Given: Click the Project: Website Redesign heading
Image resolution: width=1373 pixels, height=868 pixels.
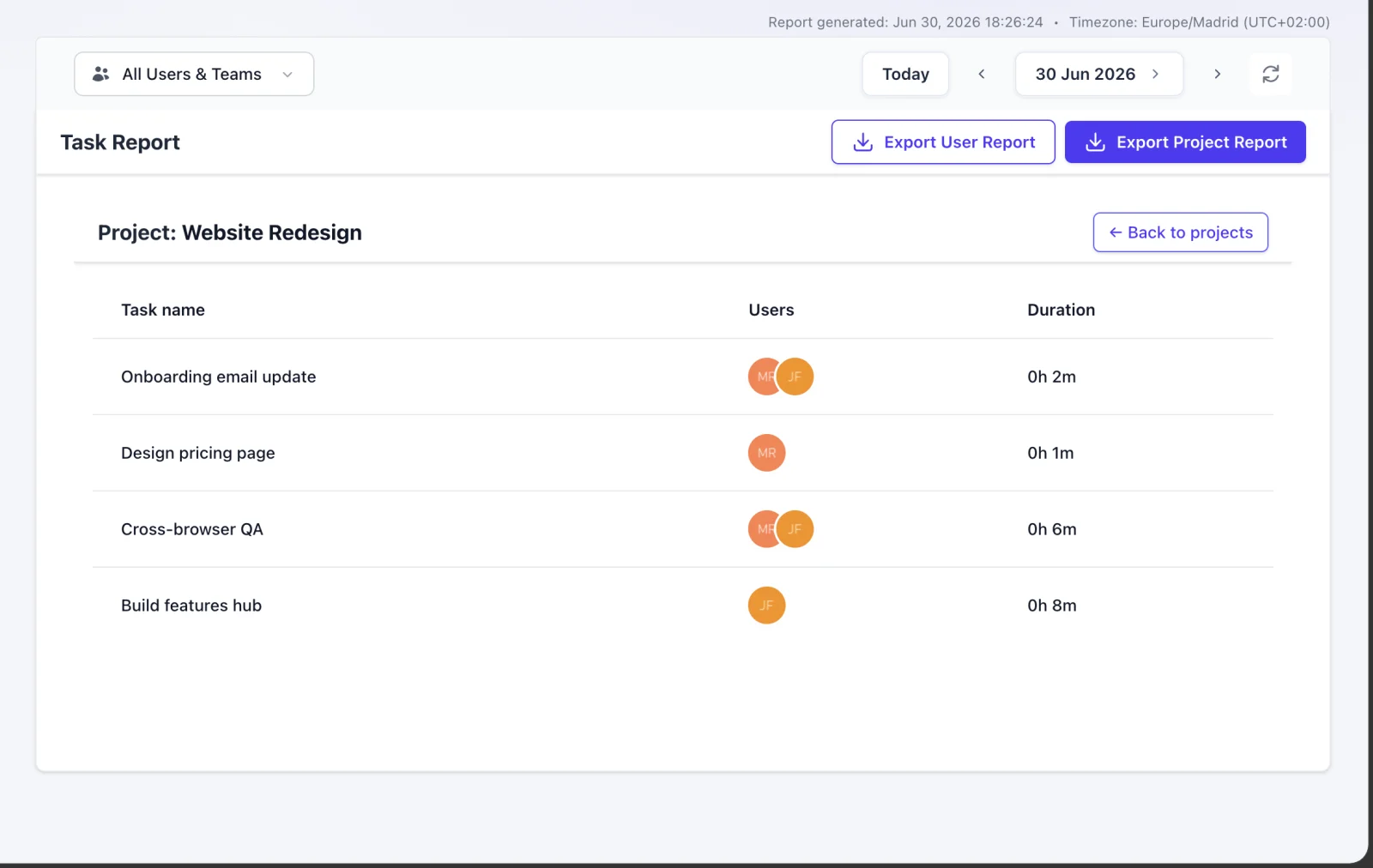Looking at the screenshot, I should coord(230,232).
